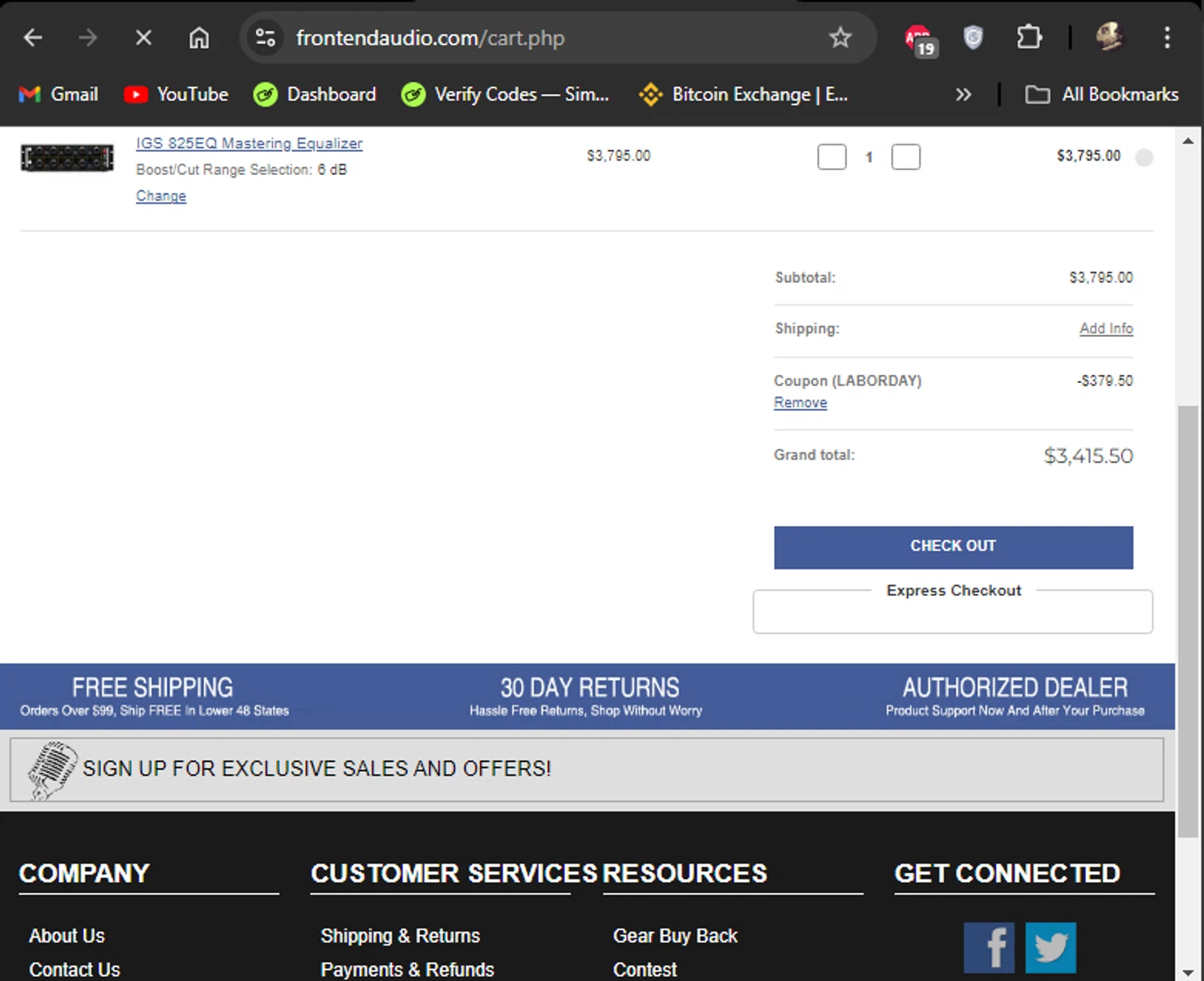Open the browser home page icon
1204x981 pixels.
[x=199, y=38]
